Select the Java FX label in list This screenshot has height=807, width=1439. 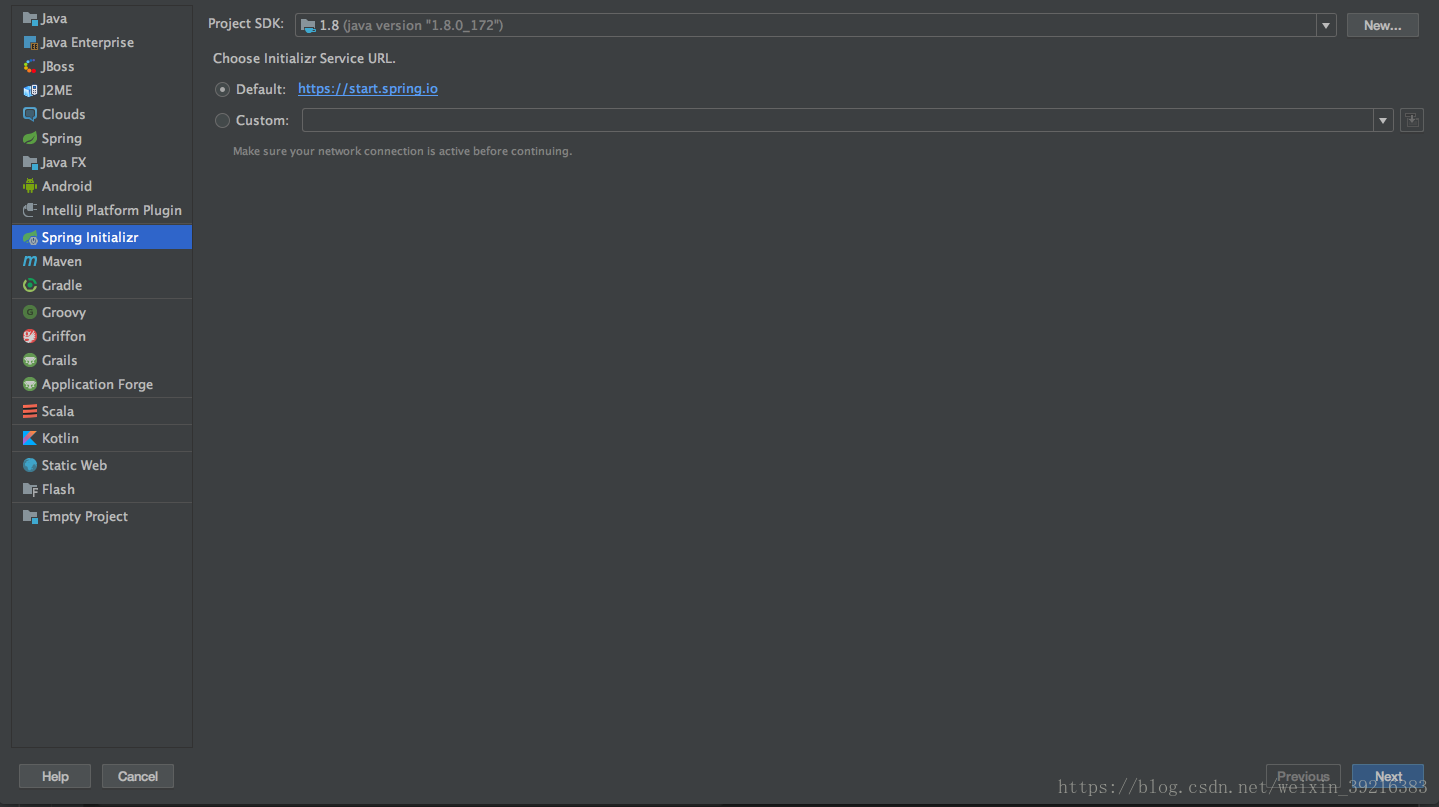click(64, 163)
